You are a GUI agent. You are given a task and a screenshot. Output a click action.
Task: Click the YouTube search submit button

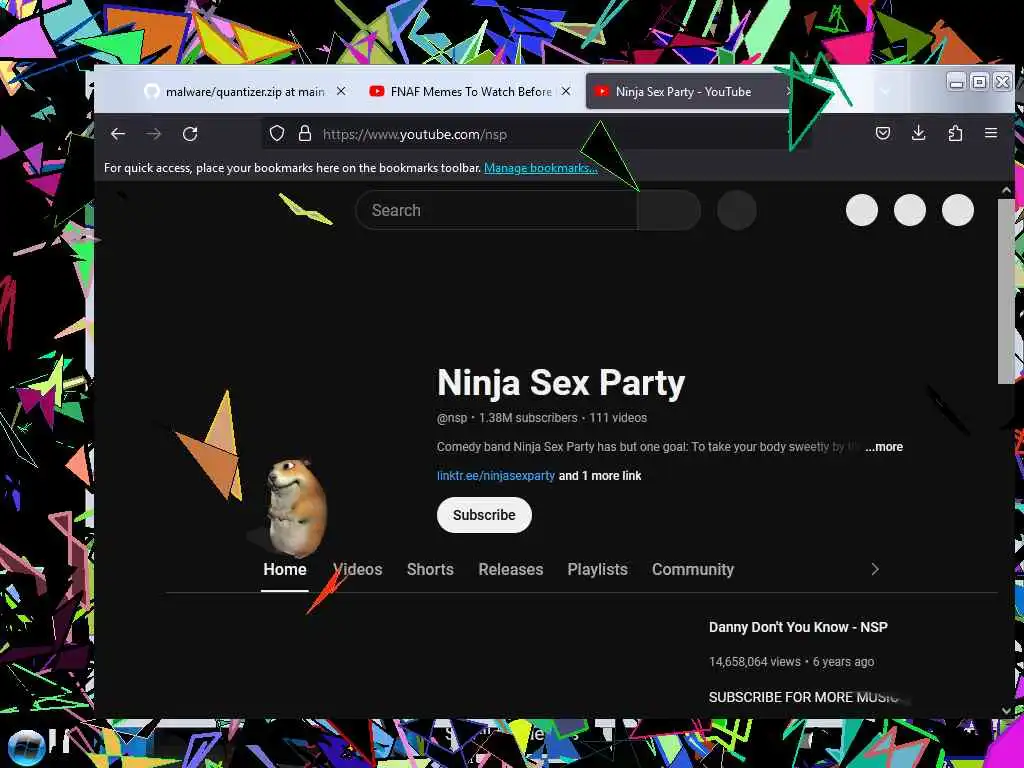(x=669, y=210)
